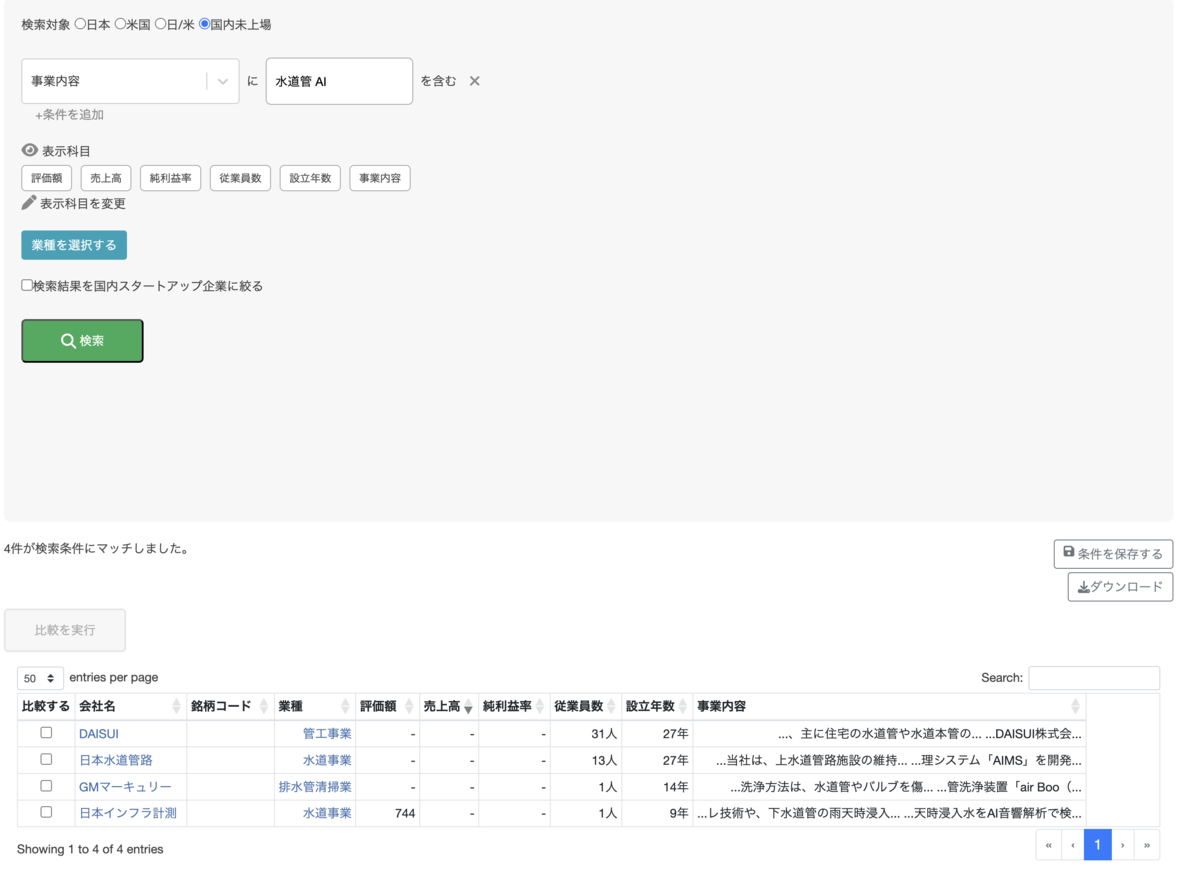1200x880 pixels.
Task: Select the 国内未上場 radio button
Action: pos(205,24)
